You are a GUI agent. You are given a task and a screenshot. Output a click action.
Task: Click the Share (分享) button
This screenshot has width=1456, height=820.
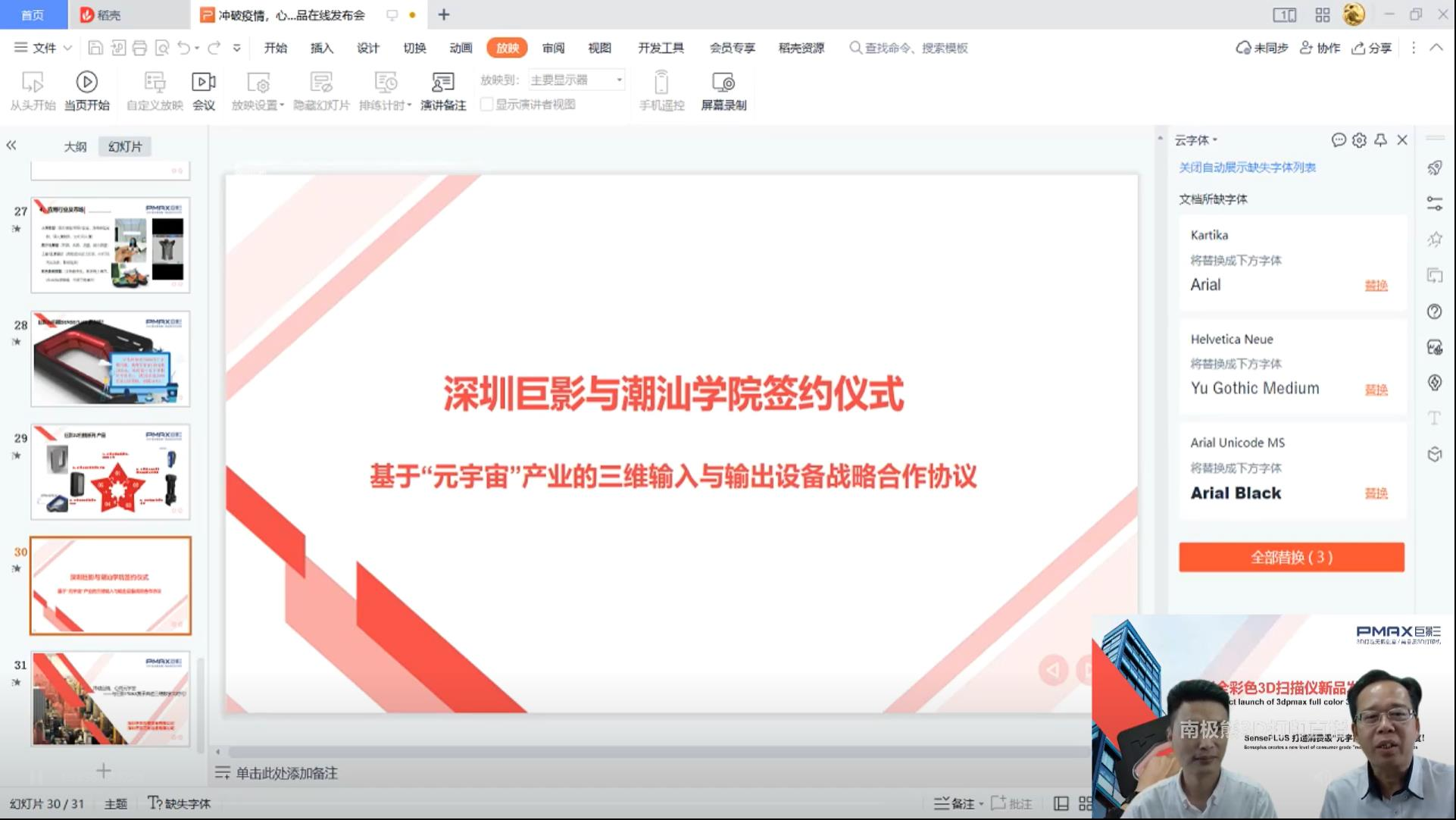click(1372, 48)
